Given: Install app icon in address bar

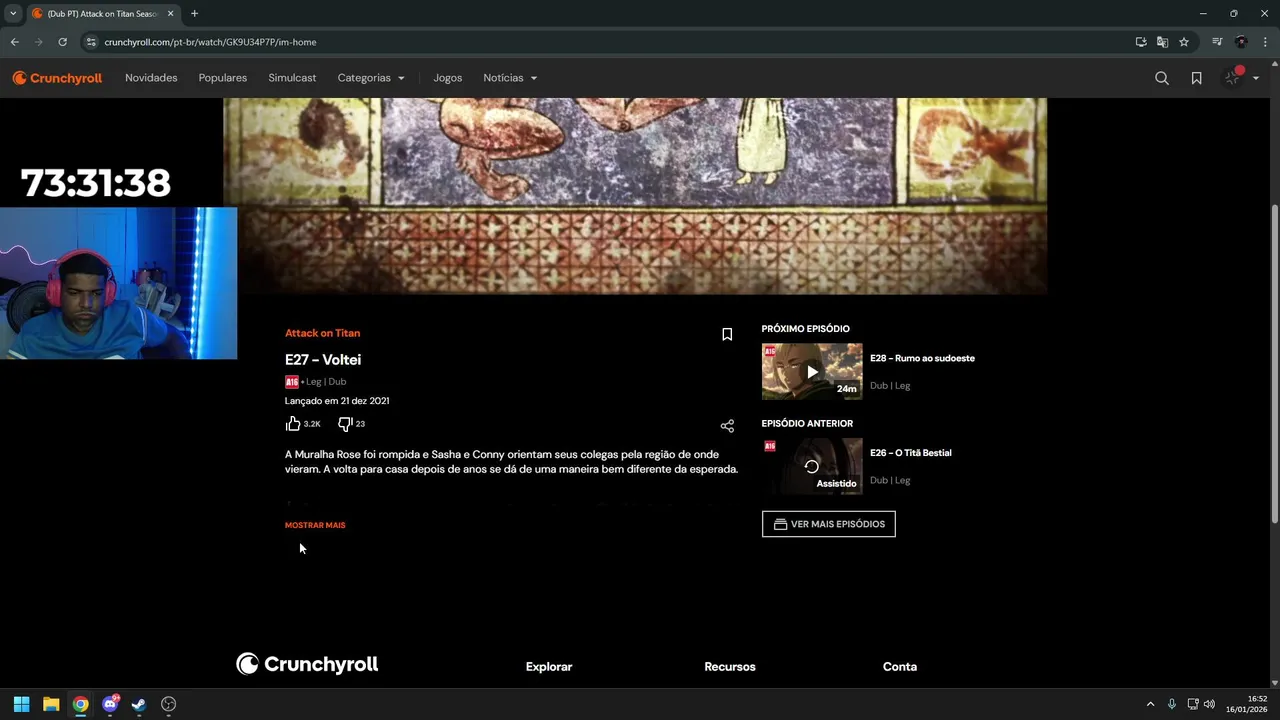Looking at the screenshot, I should pos(1141,42).
